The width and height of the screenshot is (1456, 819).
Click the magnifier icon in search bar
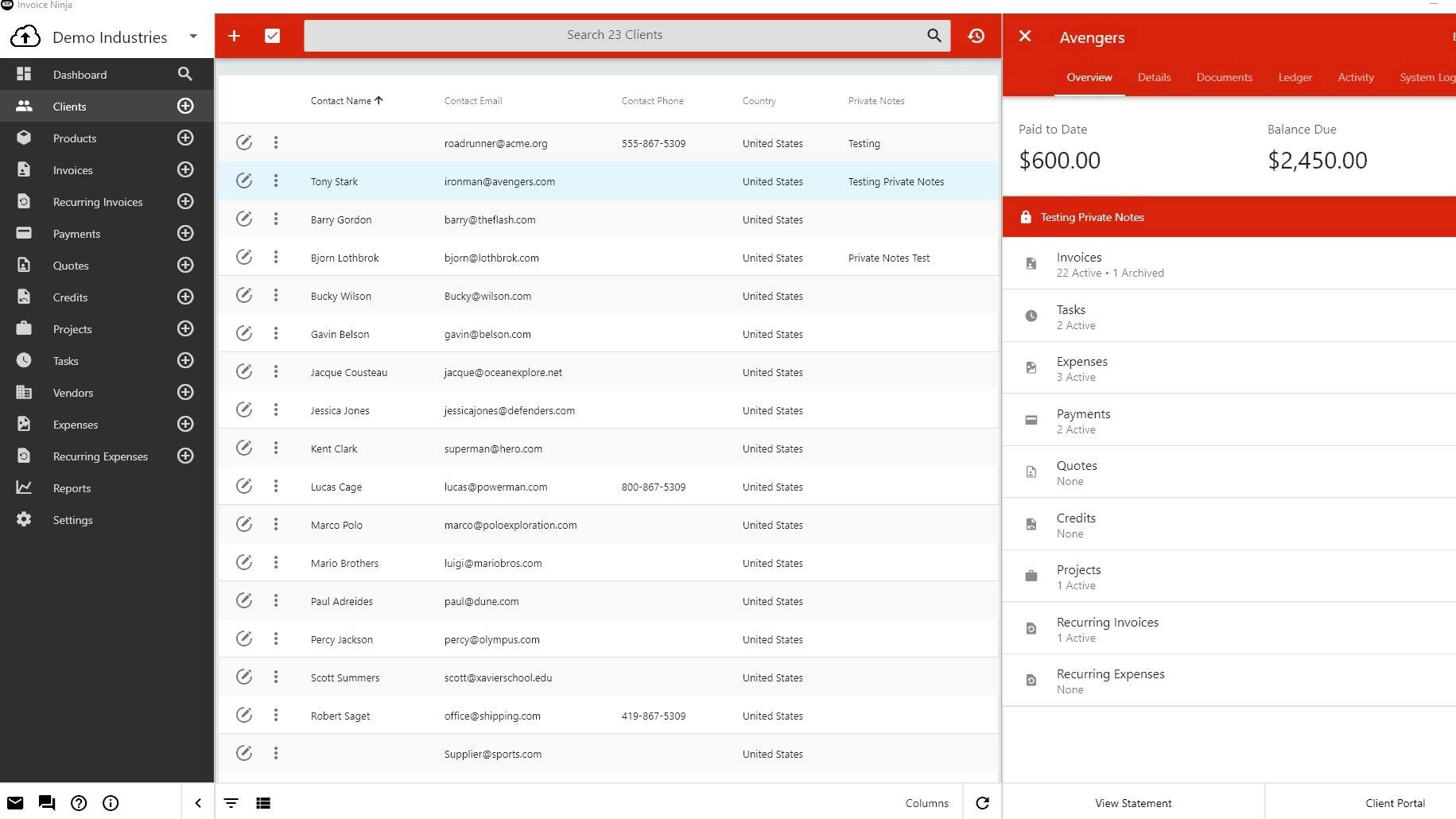934,35
